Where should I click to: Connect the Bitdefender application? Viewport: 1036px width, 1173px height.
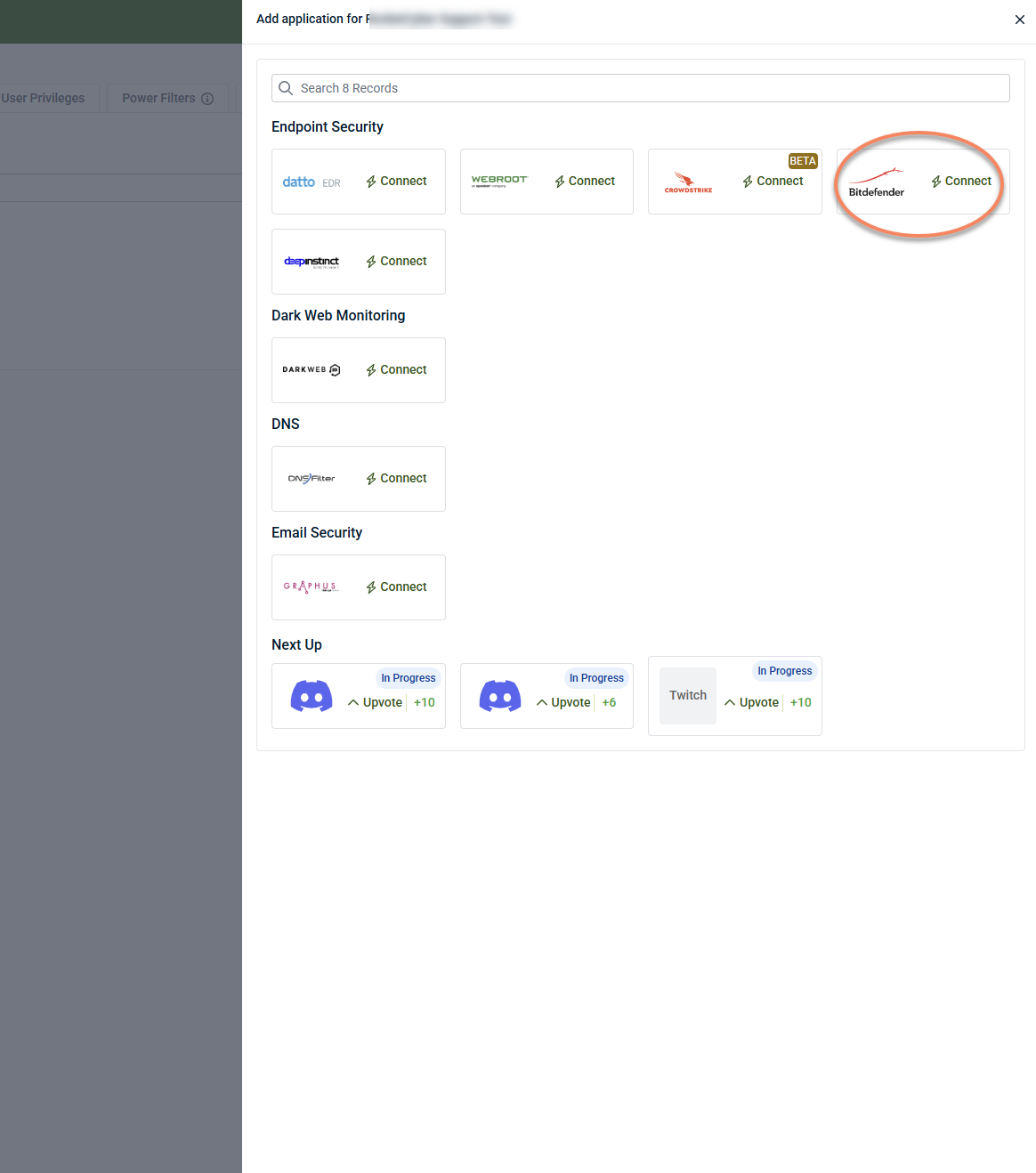(961, 182)
